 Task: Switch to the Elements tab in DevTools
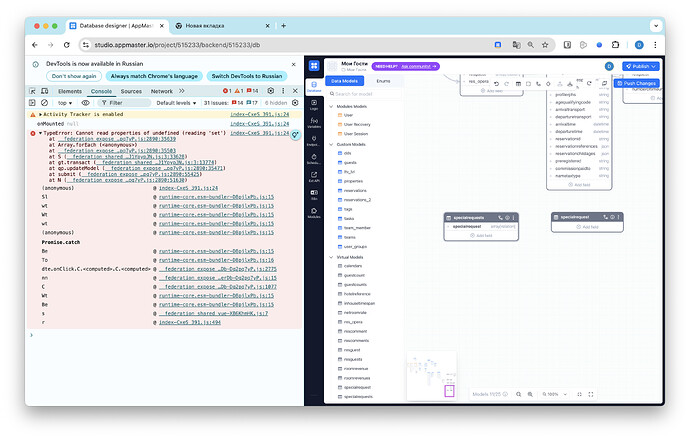pyautogui.click(x=70, y=91)
